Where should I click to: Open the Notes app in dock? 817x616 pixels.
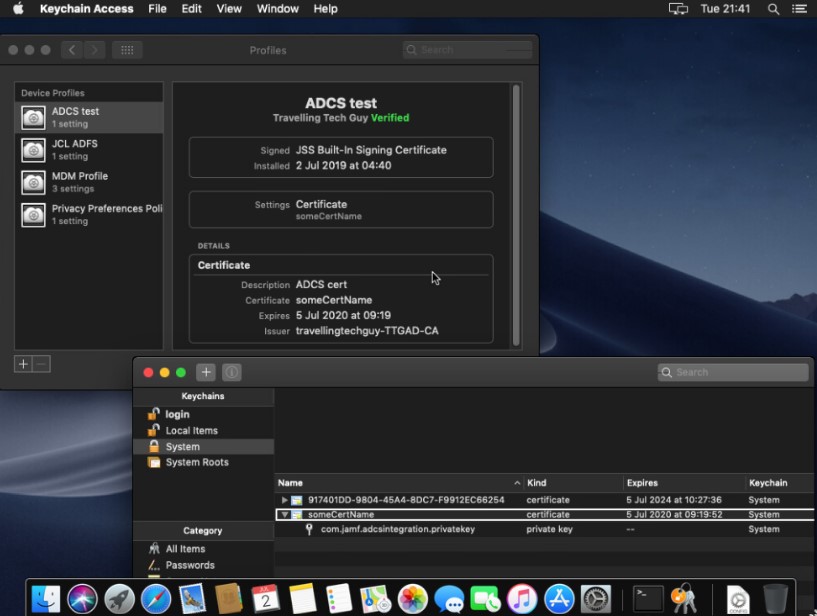click(302, 599)
